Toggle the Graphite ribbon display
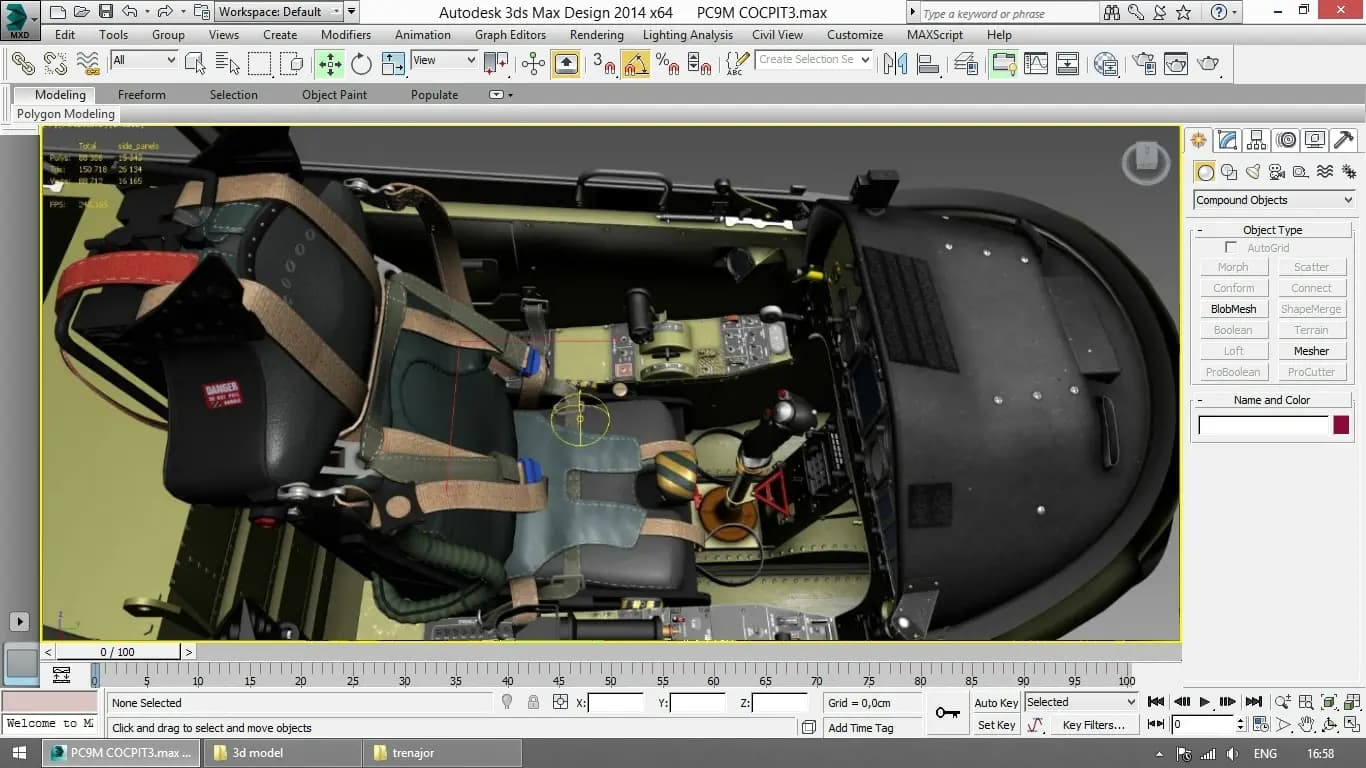 pos(1003,63)
